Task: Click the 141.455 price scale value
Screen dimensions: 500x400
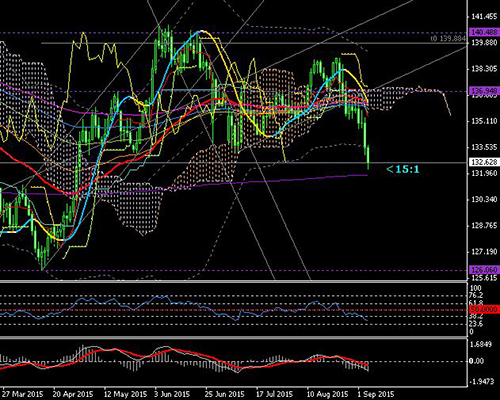Action: [484, 16]
